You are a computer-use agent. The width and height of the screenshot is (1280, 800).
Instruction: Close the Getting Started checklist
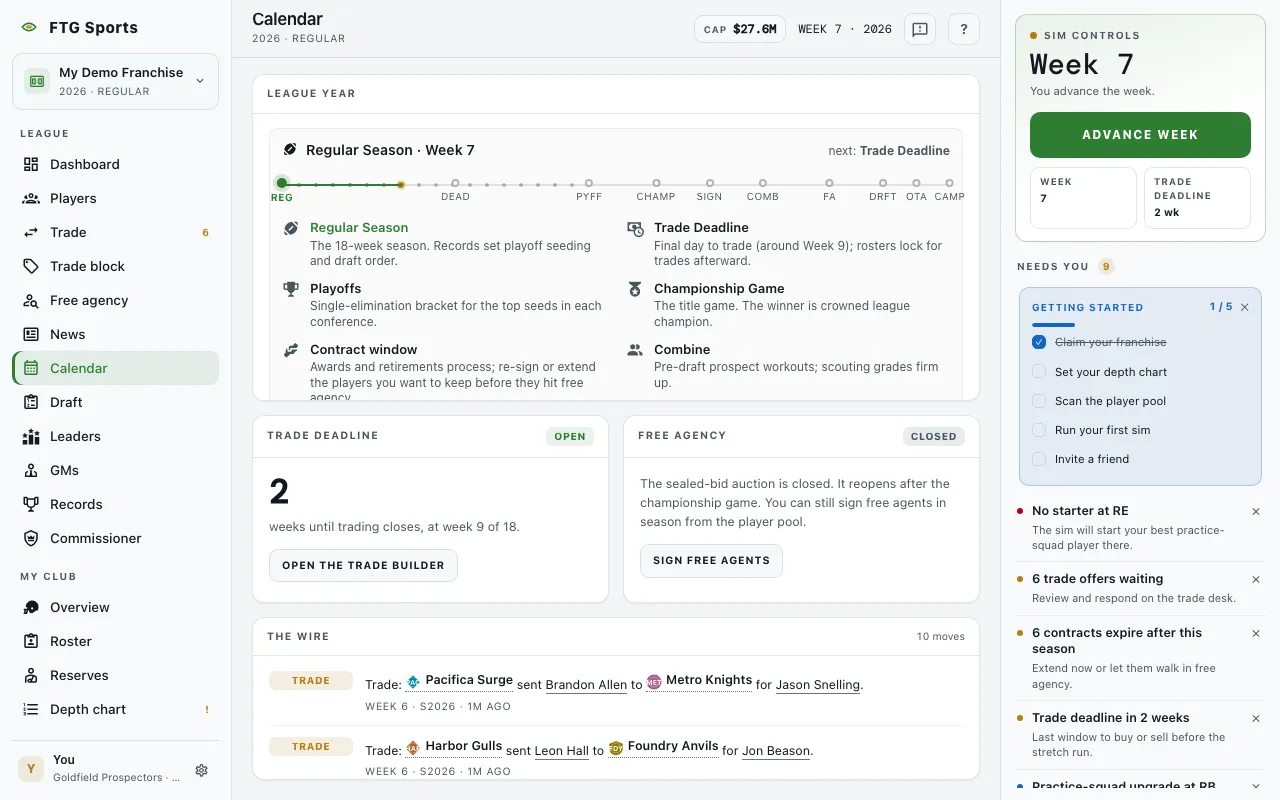1245,307
